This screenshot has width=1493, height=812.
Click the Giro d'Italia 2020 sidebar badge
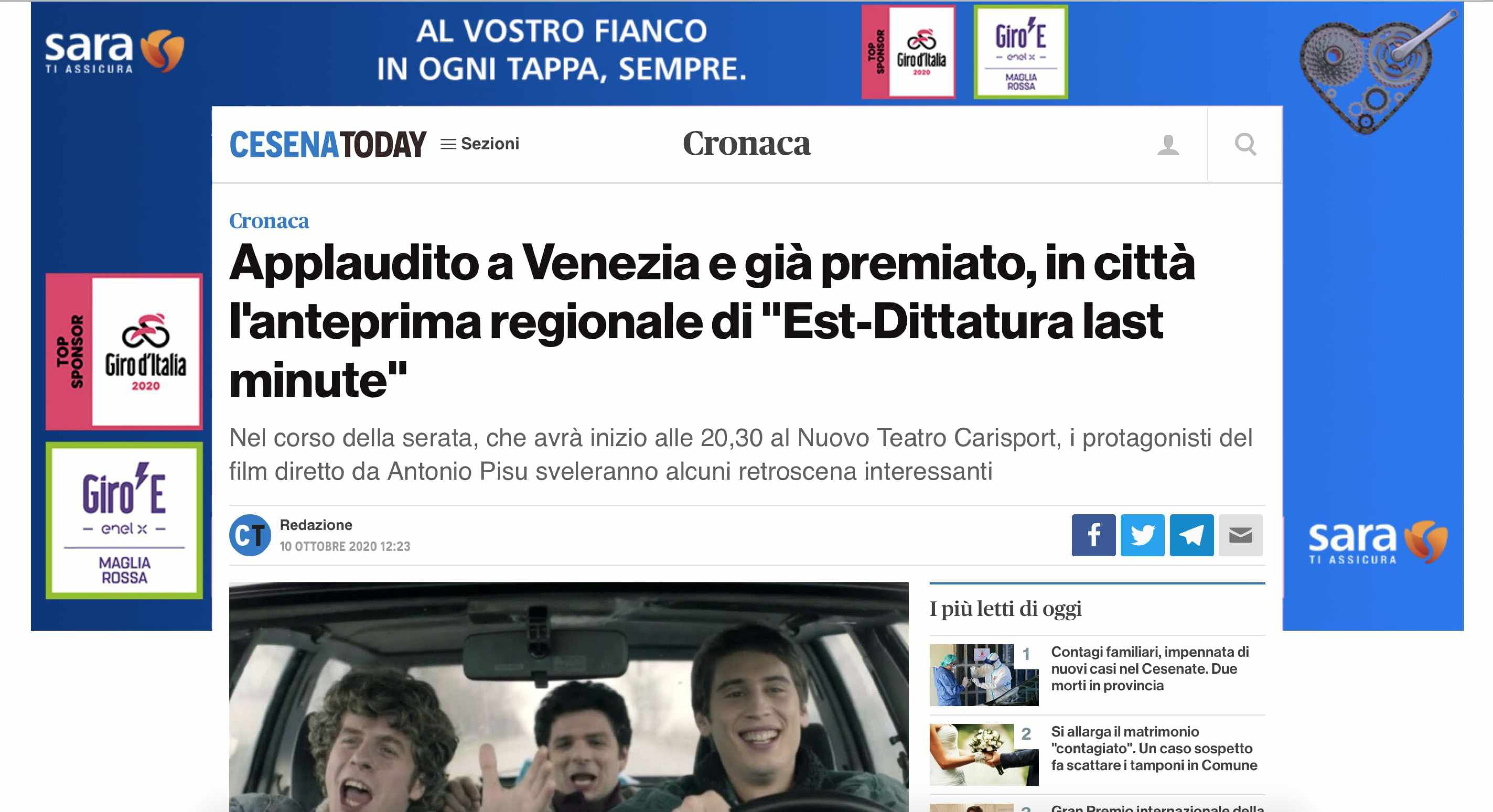pyautogui.click(x=124, y=351)
